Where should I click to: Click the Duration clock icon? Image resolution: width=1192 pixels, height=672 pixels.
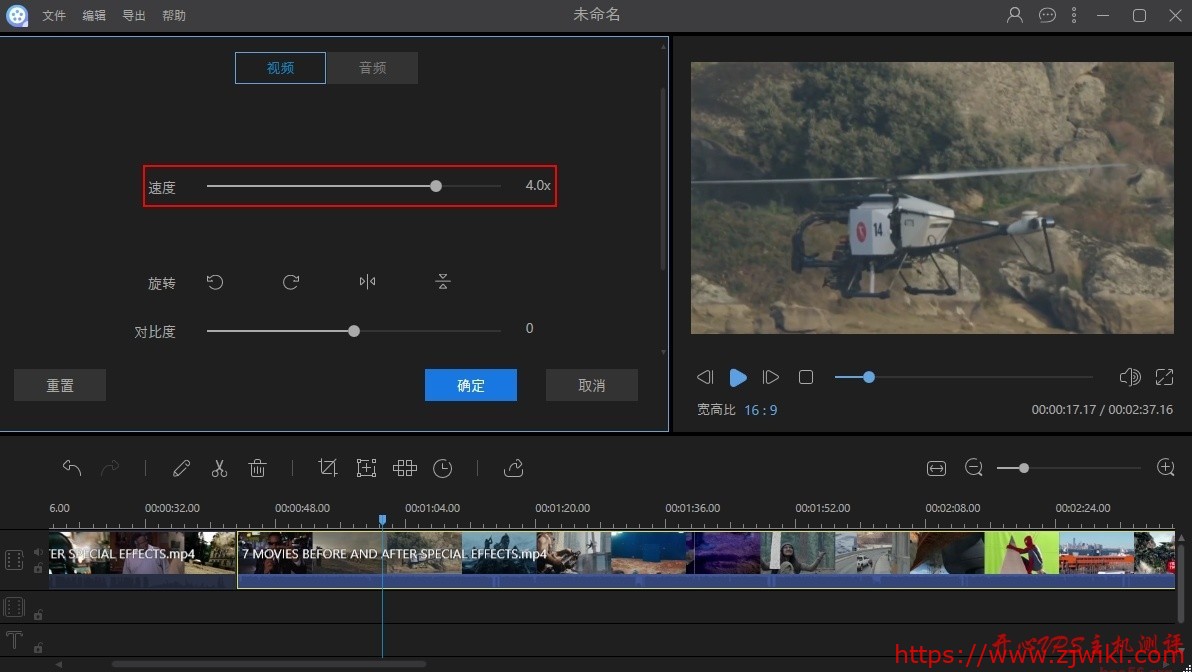tap(442, 467)
